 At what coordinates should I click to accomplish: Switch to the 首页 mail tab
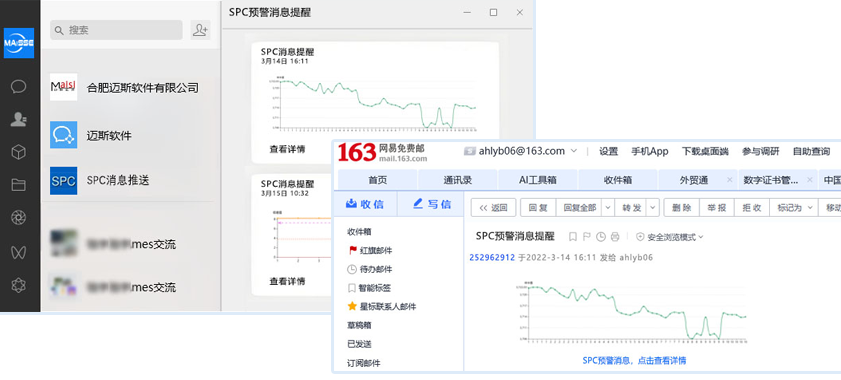[378, 180]
